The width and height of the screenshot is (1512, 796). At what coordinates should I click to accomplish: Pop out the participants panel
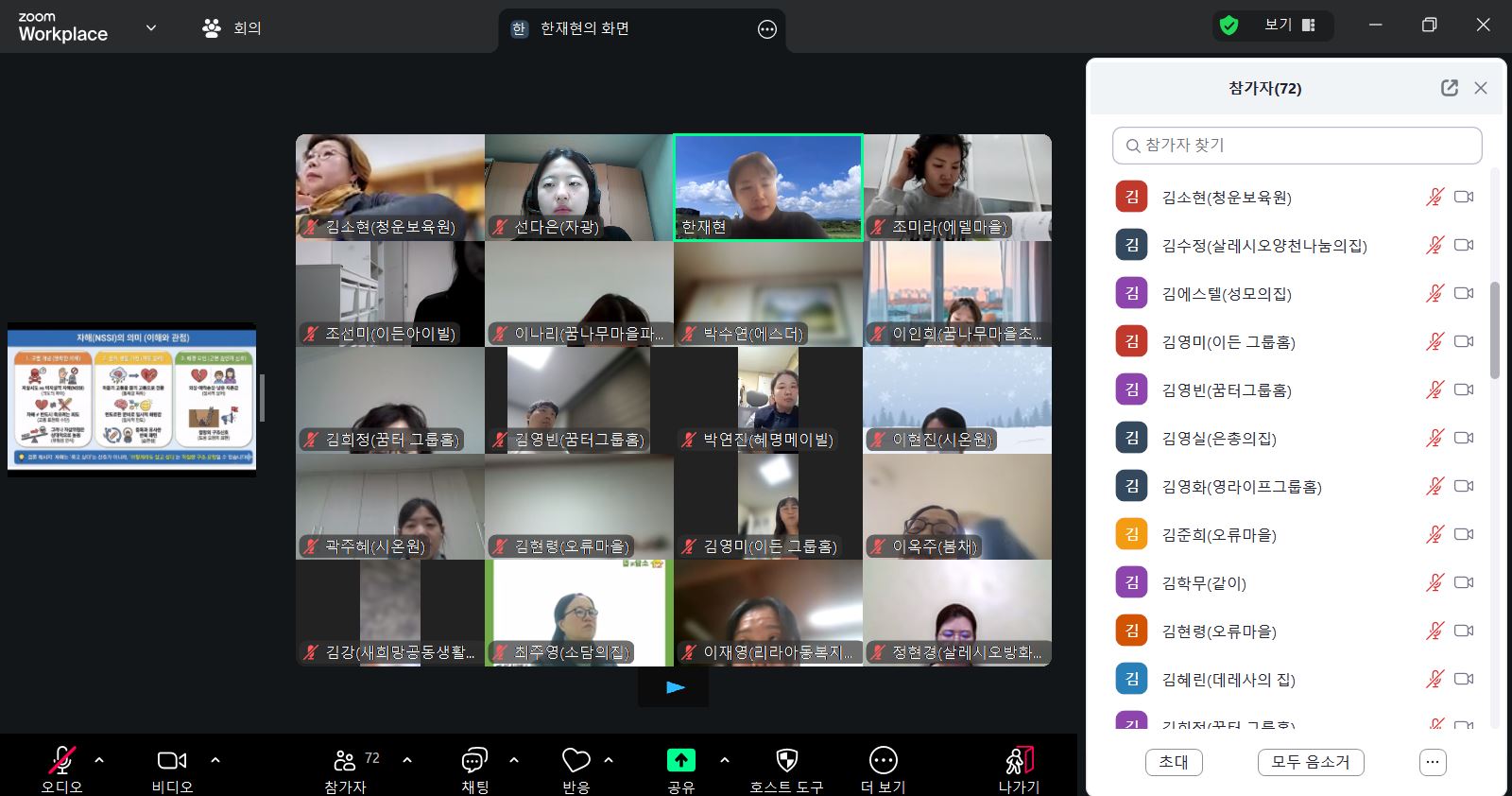coord(1449,88)
